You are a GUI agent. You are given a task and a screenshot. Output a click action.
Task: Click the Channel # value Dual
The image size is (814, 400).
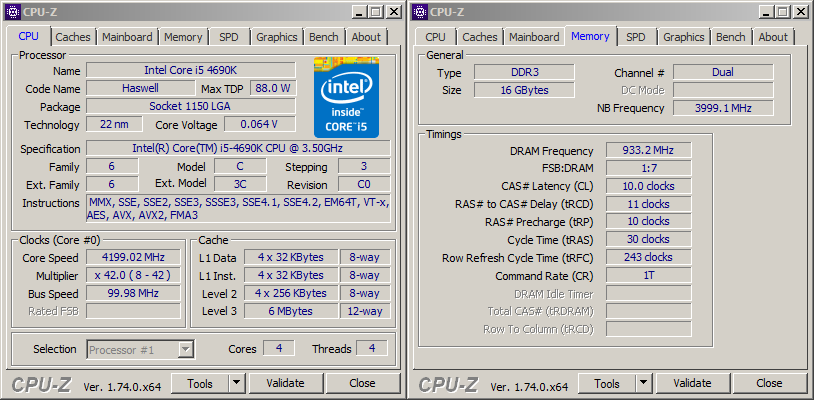(x=723, y=72)
